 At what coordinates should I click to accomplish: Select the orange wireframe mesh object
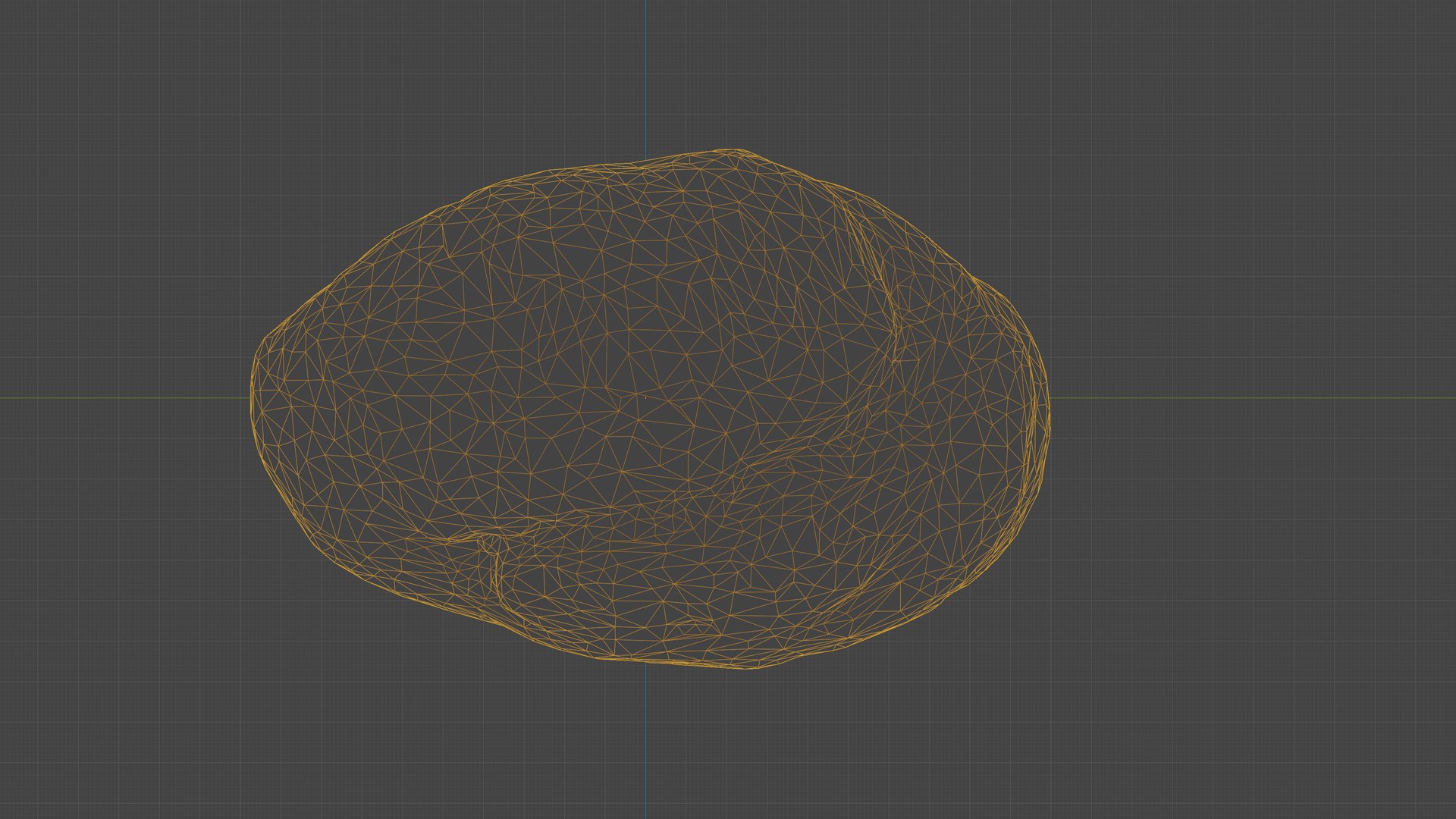pos(651,409)
